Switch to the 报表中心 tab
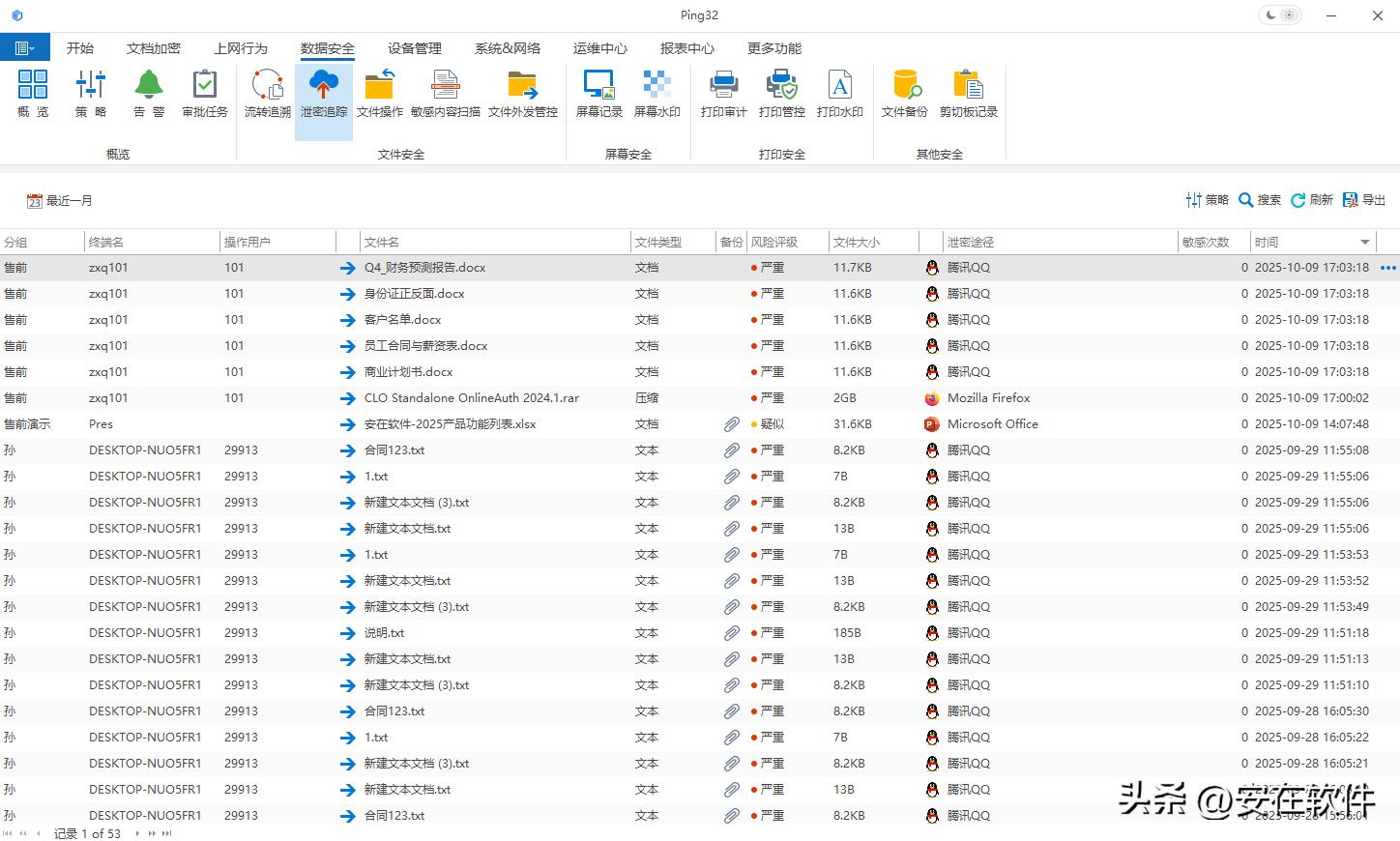This screenshot has height=841, width=1400. 686,48
